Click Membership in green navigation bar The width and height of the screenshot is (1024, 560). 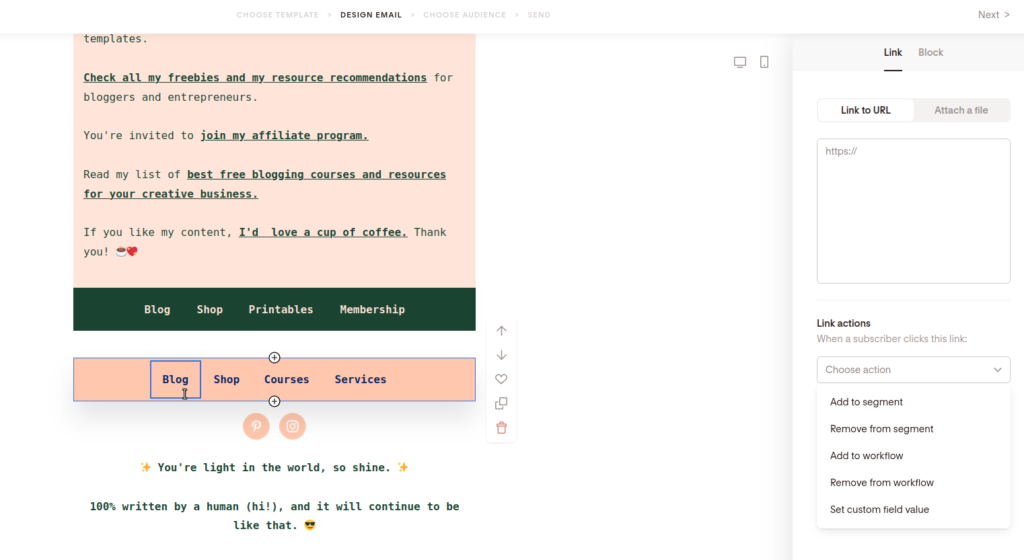tap(372, 309)
